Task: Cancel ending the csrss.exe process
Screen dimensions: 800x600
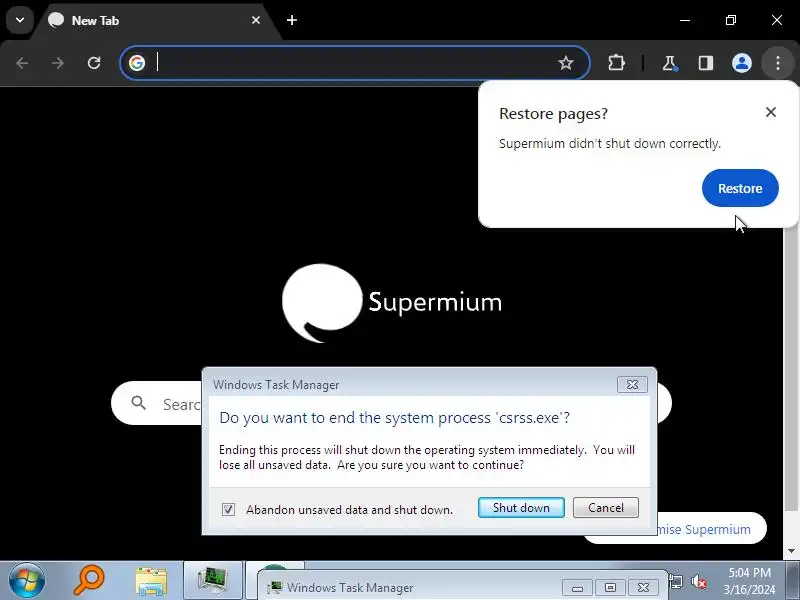Action: click(606, 508)
